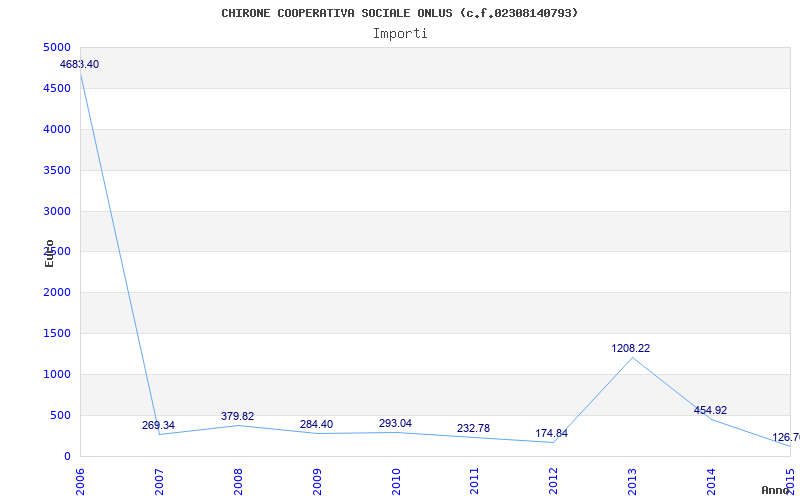800x500 pixels.
Task: Select the 293.04 data label
Action: click(395, 423)
